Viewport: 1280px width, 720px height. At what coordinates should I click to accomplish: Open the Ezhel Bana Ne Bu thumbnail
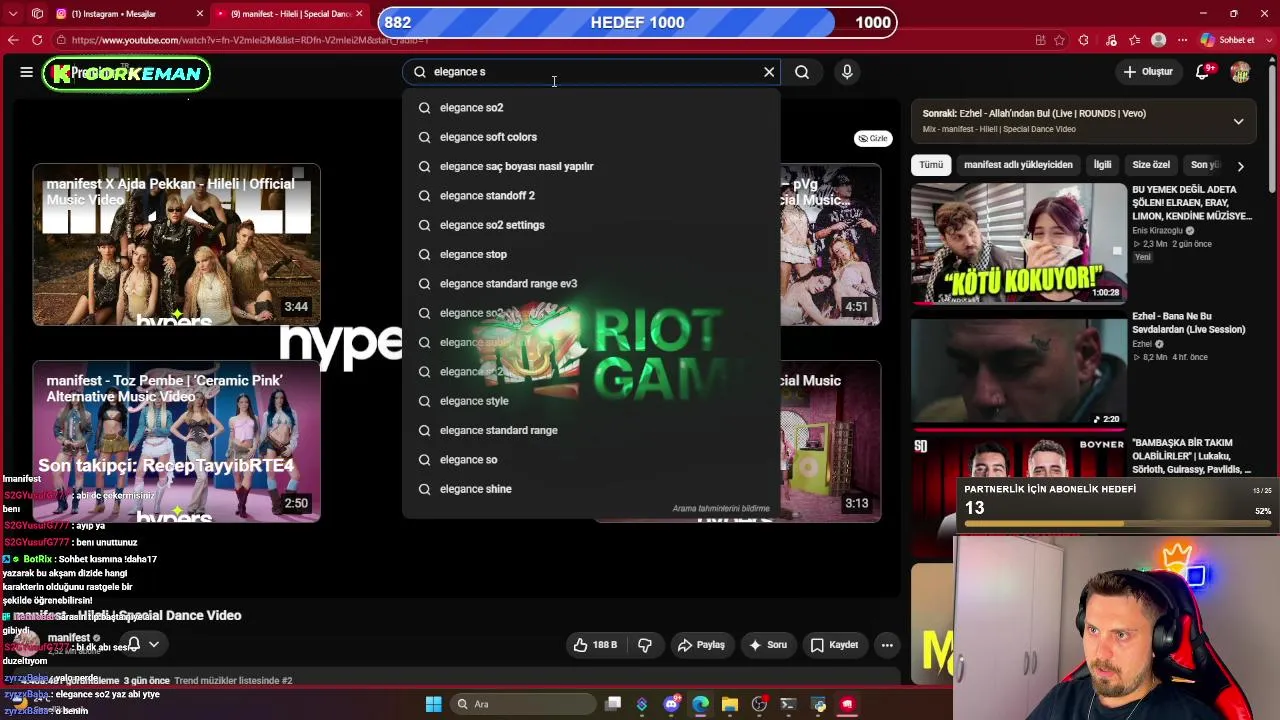point(1019,370)
